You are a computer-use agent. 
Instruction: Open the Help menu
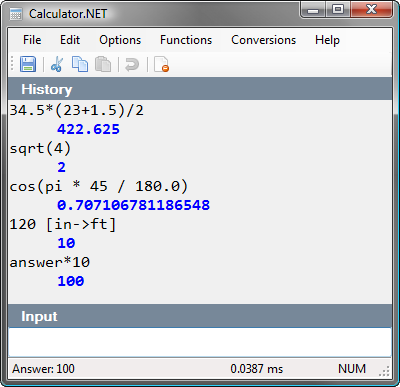tap(327, 40)
